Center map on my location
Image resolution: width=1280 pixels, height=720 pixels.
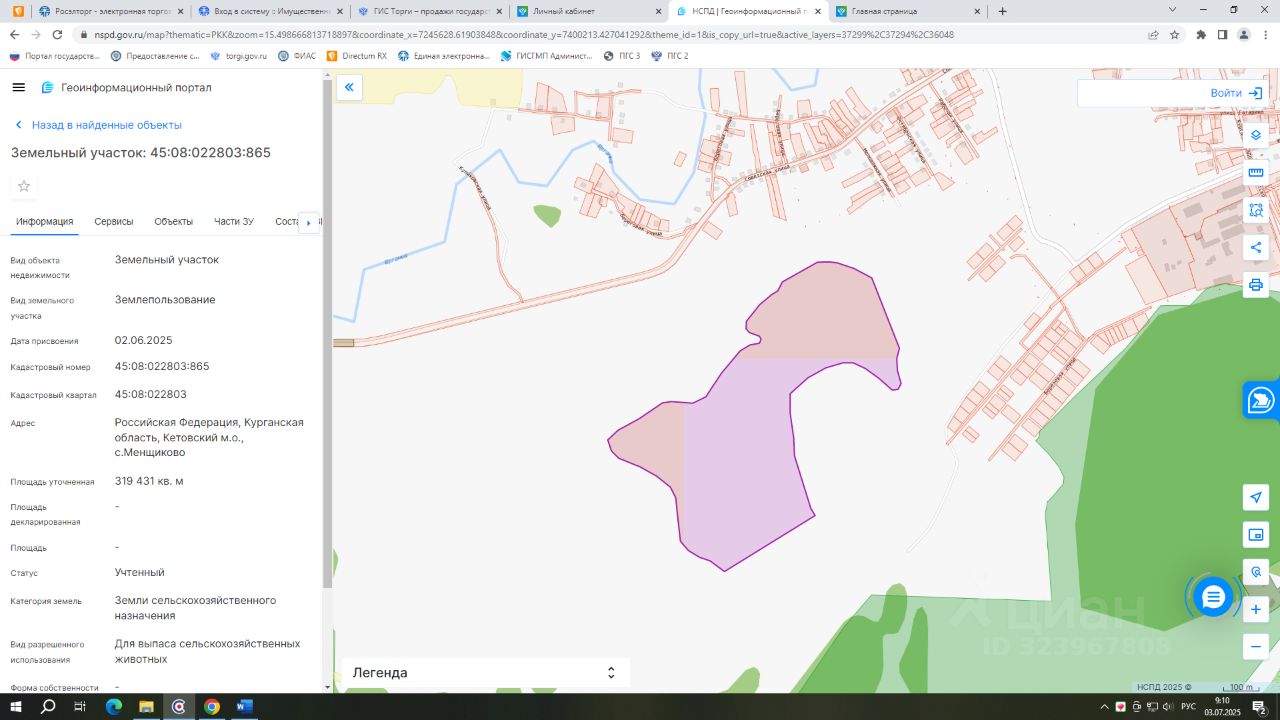tap(1256, 497)
